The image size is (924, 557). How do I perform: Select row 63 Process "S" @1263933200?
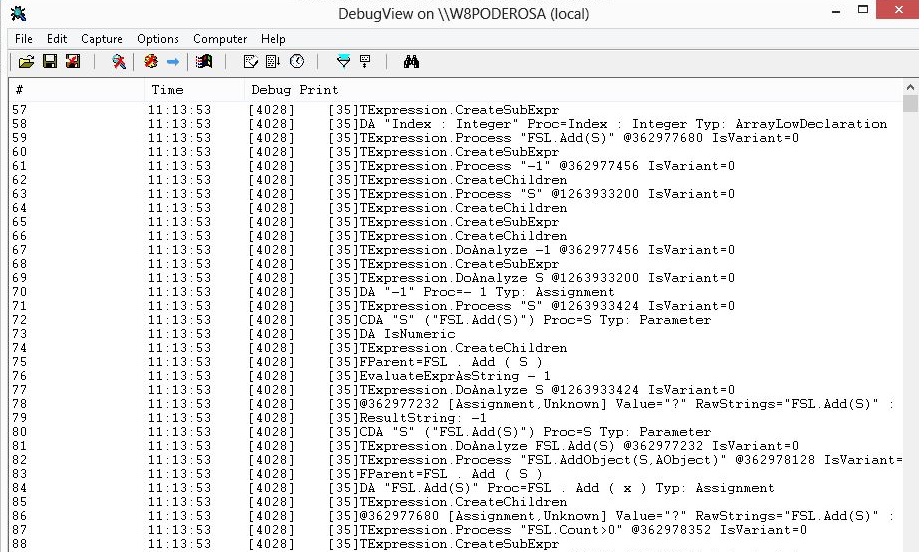coord(456,194)
